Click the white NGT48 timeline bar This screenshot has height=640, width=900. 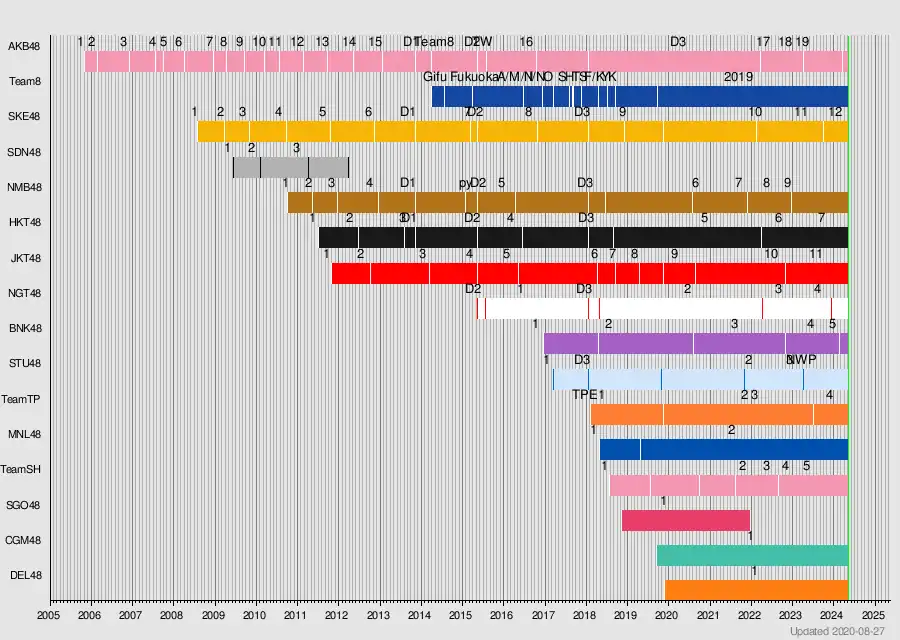point(662,308)
